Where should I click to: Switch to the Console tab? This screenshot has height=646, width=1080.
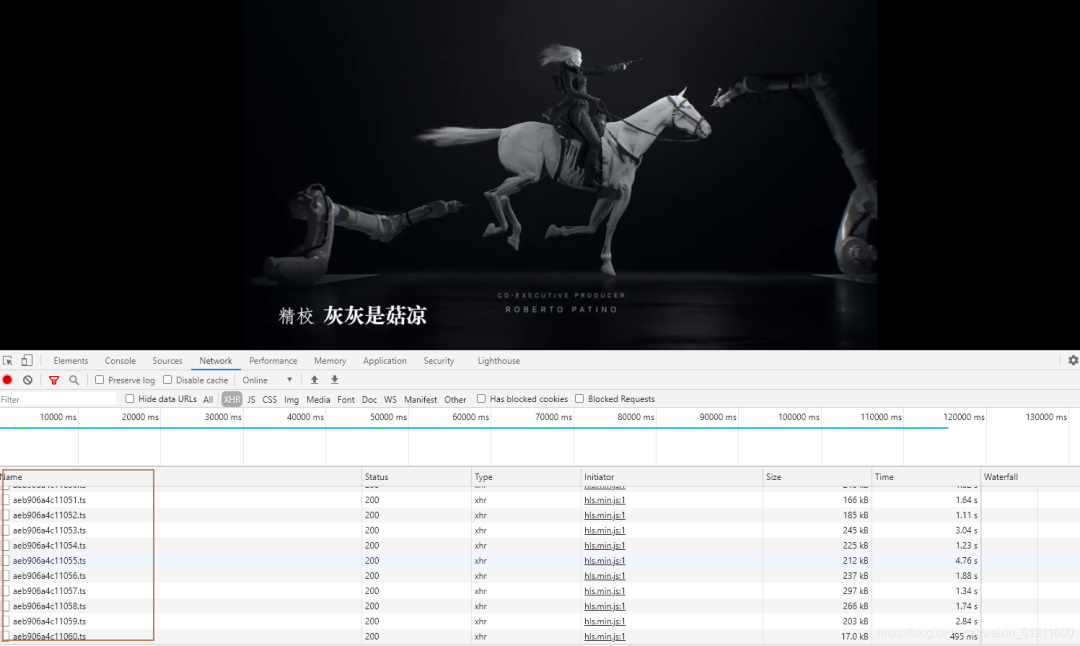click(120, 361)
